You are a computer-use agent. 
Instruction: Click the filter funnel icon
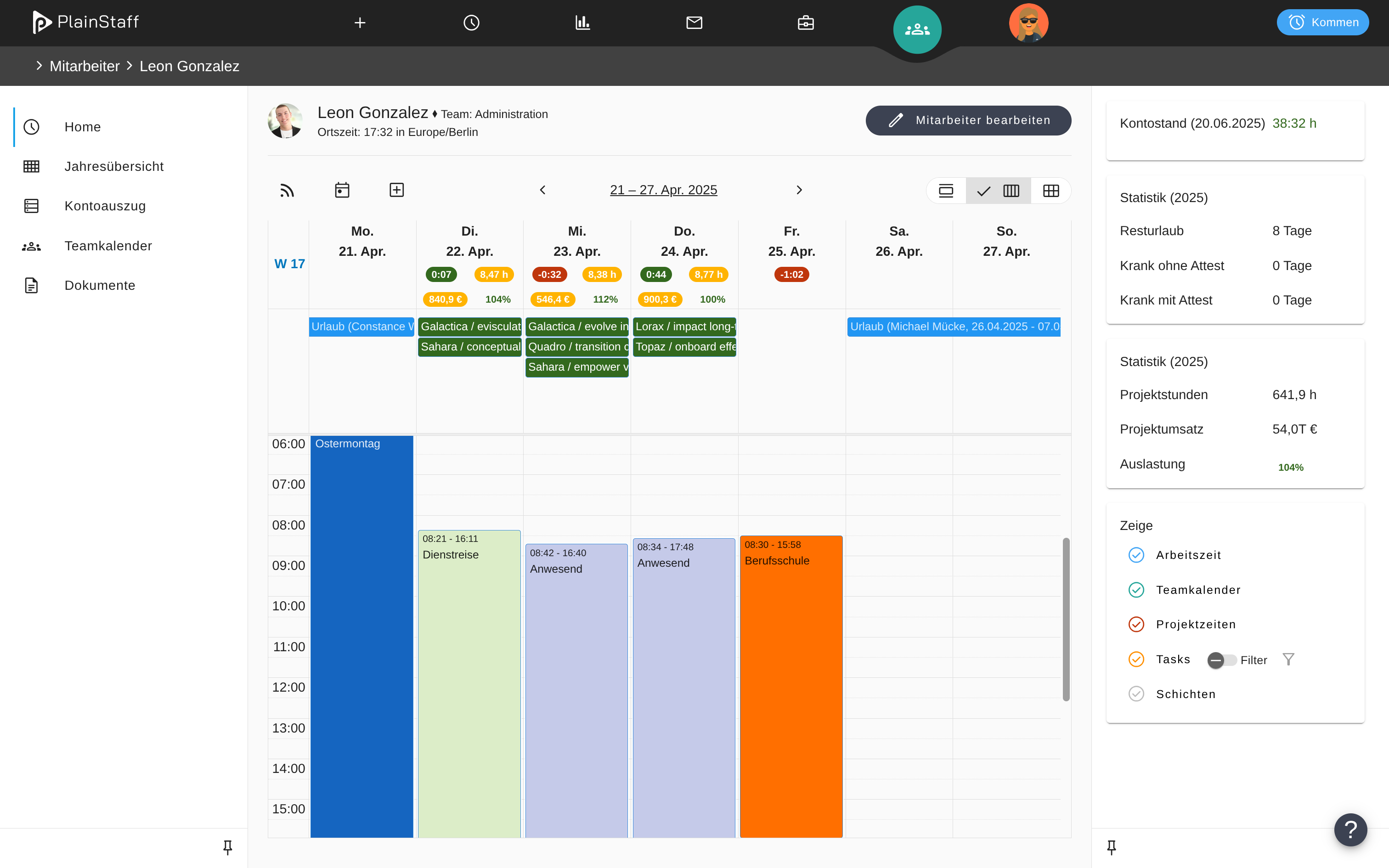pyautogui.click(x=1288, y=659)
